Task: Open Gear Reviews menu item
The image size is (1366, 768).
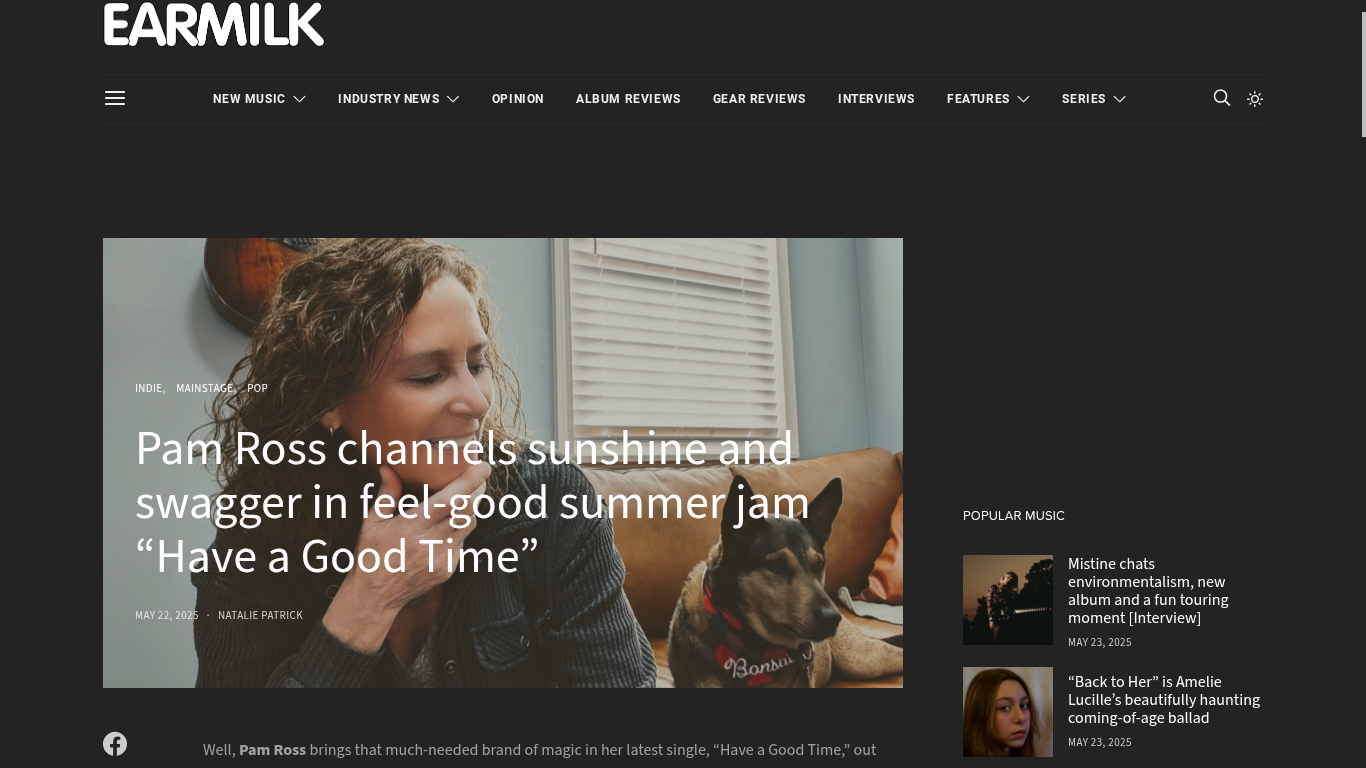Action: coord(759,99)
